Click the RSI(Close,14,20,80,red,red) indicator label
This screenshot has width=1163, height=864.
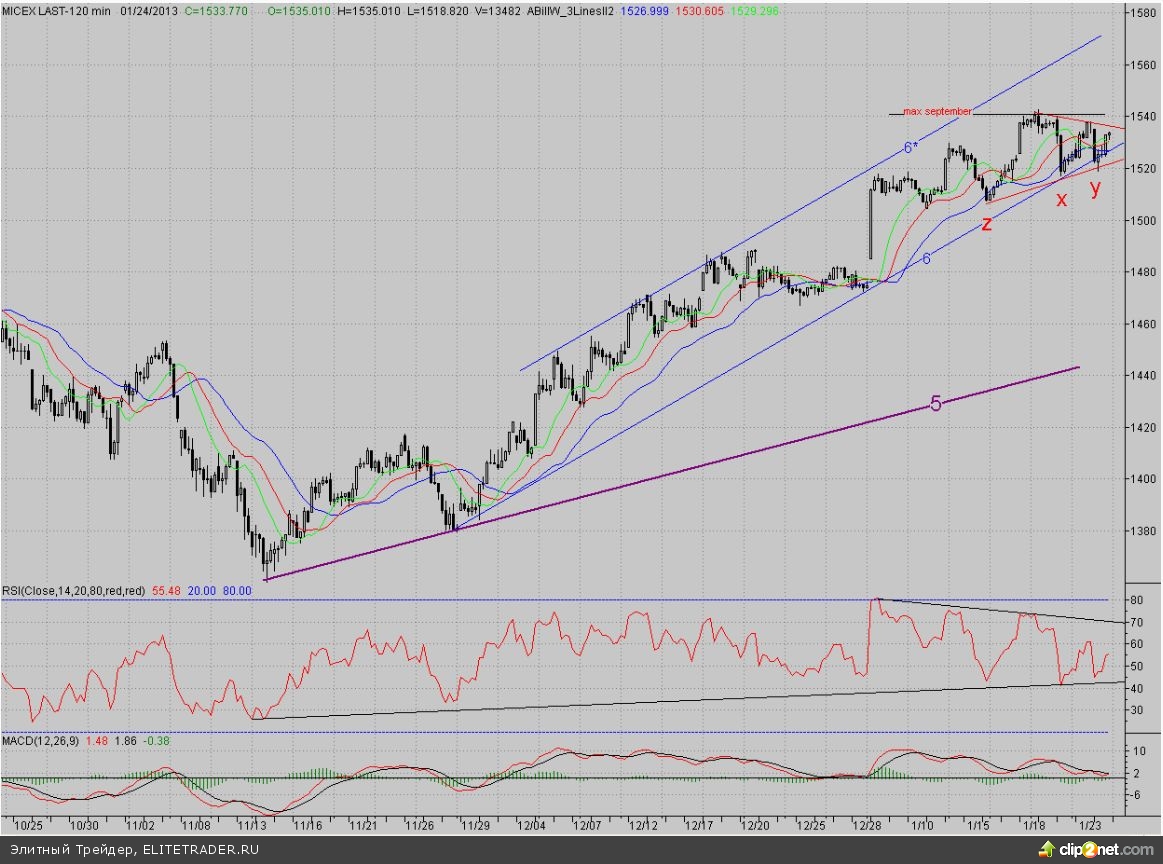click(75, 591)
